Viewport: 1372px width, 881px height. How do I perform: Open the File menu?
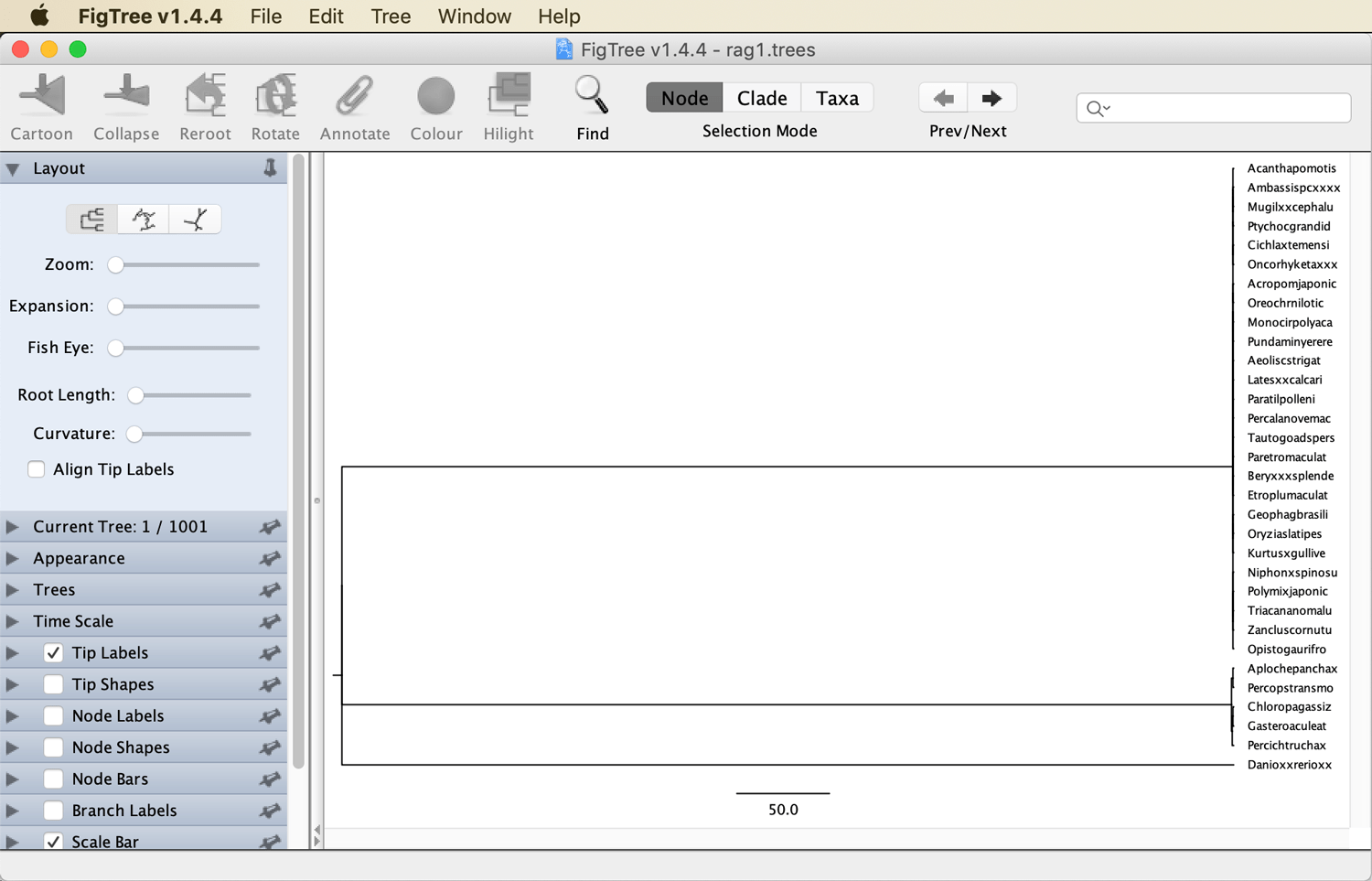[266, 16]
